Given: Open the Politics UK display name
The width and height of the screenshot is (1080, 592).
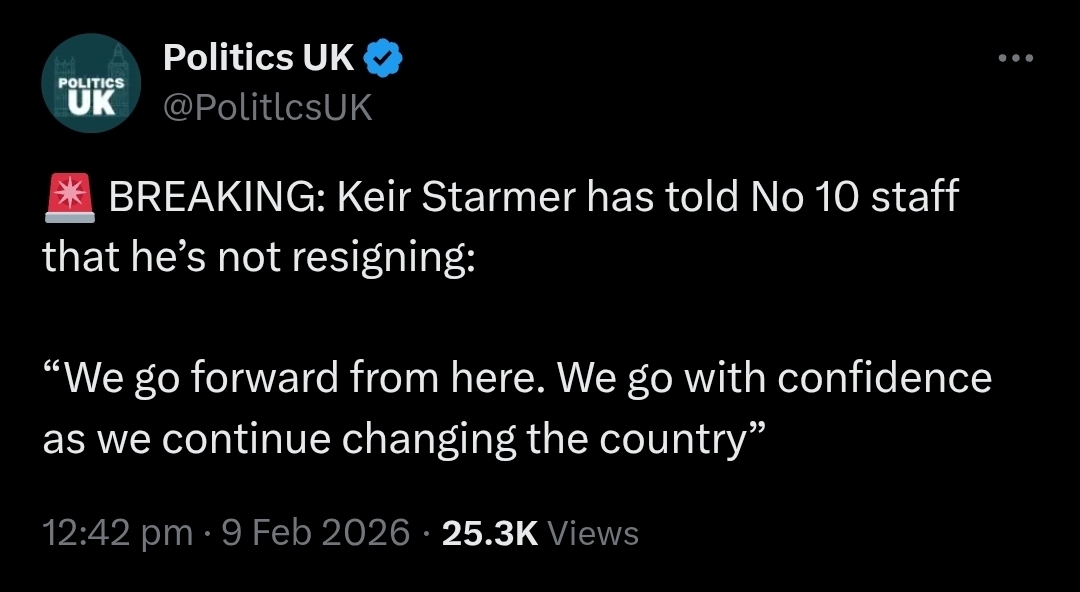Looking at the screenshot, I should tap(258, 60).
